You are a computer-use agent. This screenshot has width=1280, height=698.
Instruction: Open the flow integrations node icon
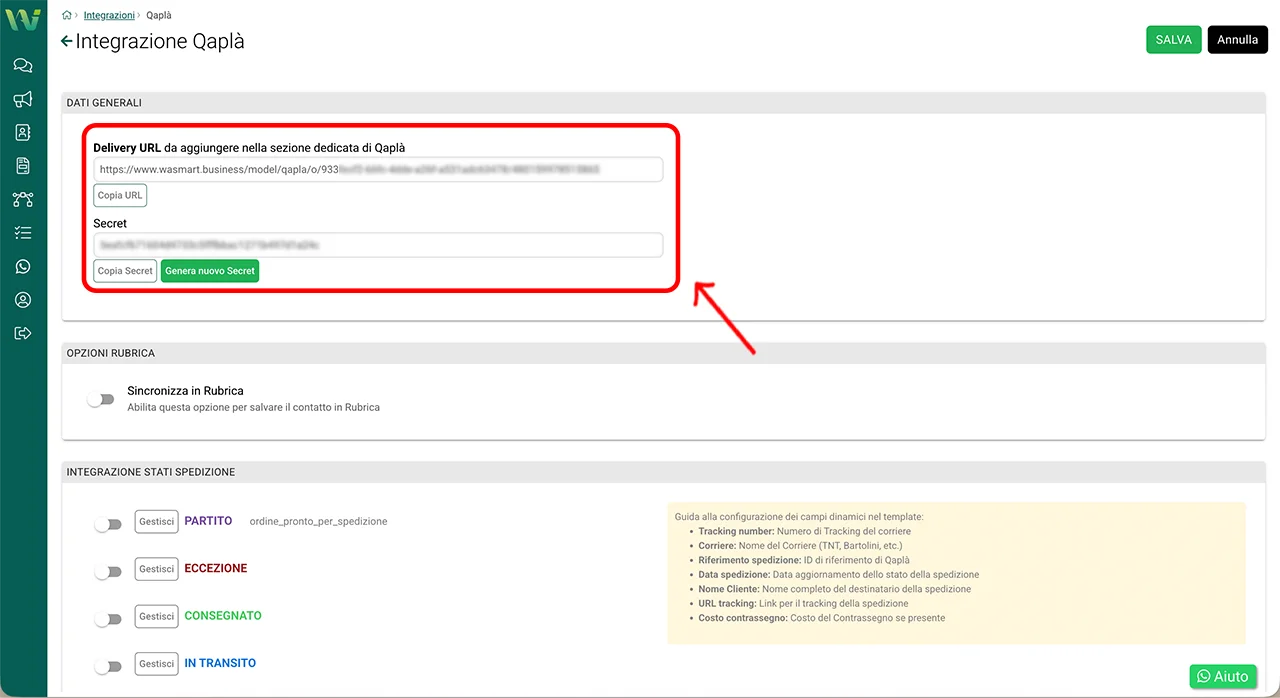pos(23,199)
